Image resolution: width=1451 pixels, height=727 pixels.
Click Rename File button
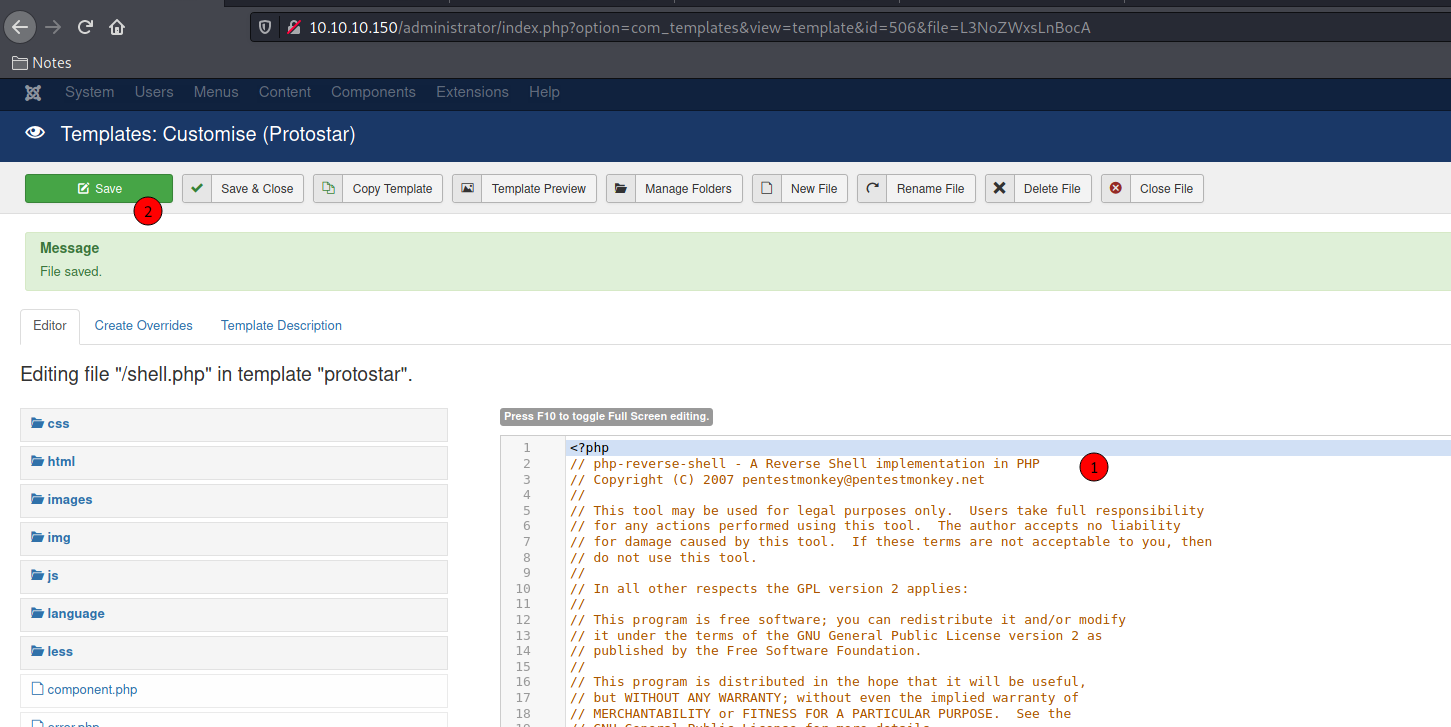point(916,188)
